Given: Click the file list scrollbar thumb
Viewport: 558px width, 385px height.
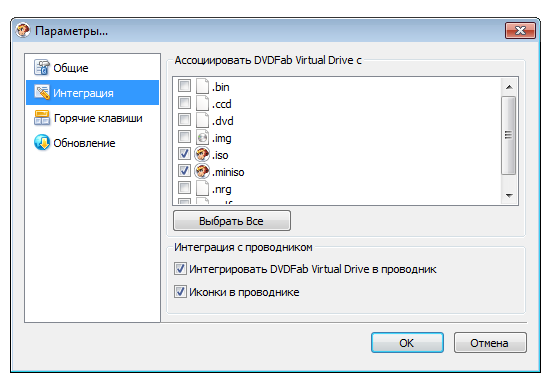Looking at the screenshot, I should click(x=509, y=135).
